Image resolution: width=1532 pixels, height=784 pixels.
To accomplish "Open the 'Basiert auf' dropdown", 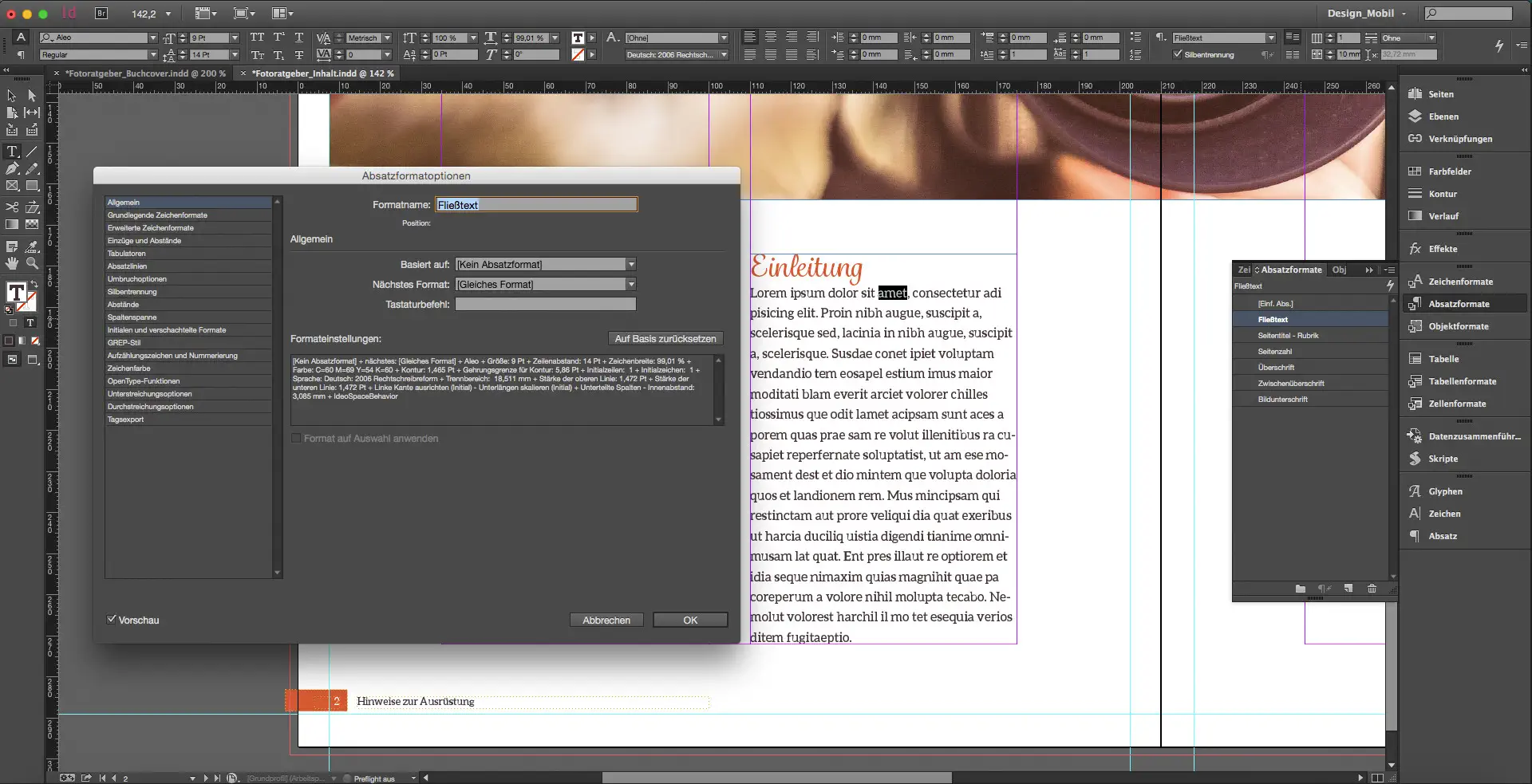I will (630, 264).
